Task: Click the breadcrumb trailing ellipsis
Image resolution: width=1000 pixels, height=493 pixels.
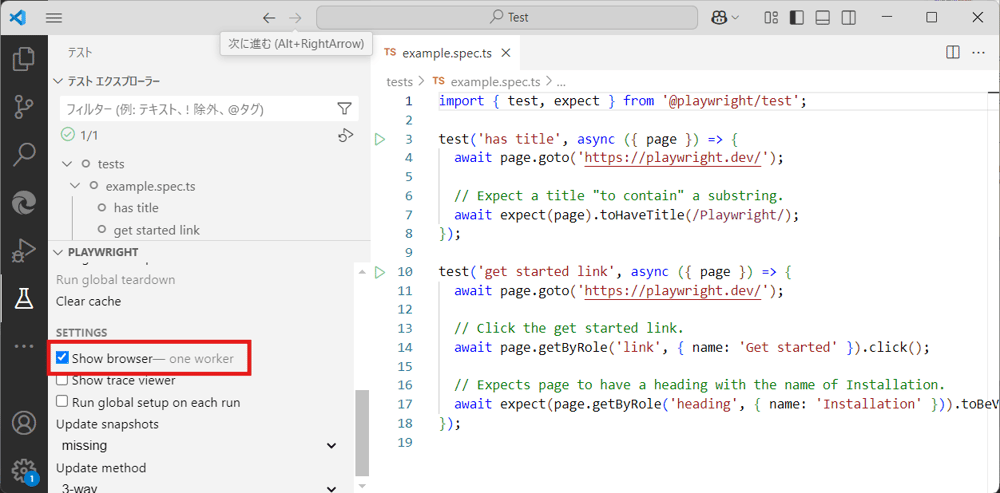Action: [561, 82]
